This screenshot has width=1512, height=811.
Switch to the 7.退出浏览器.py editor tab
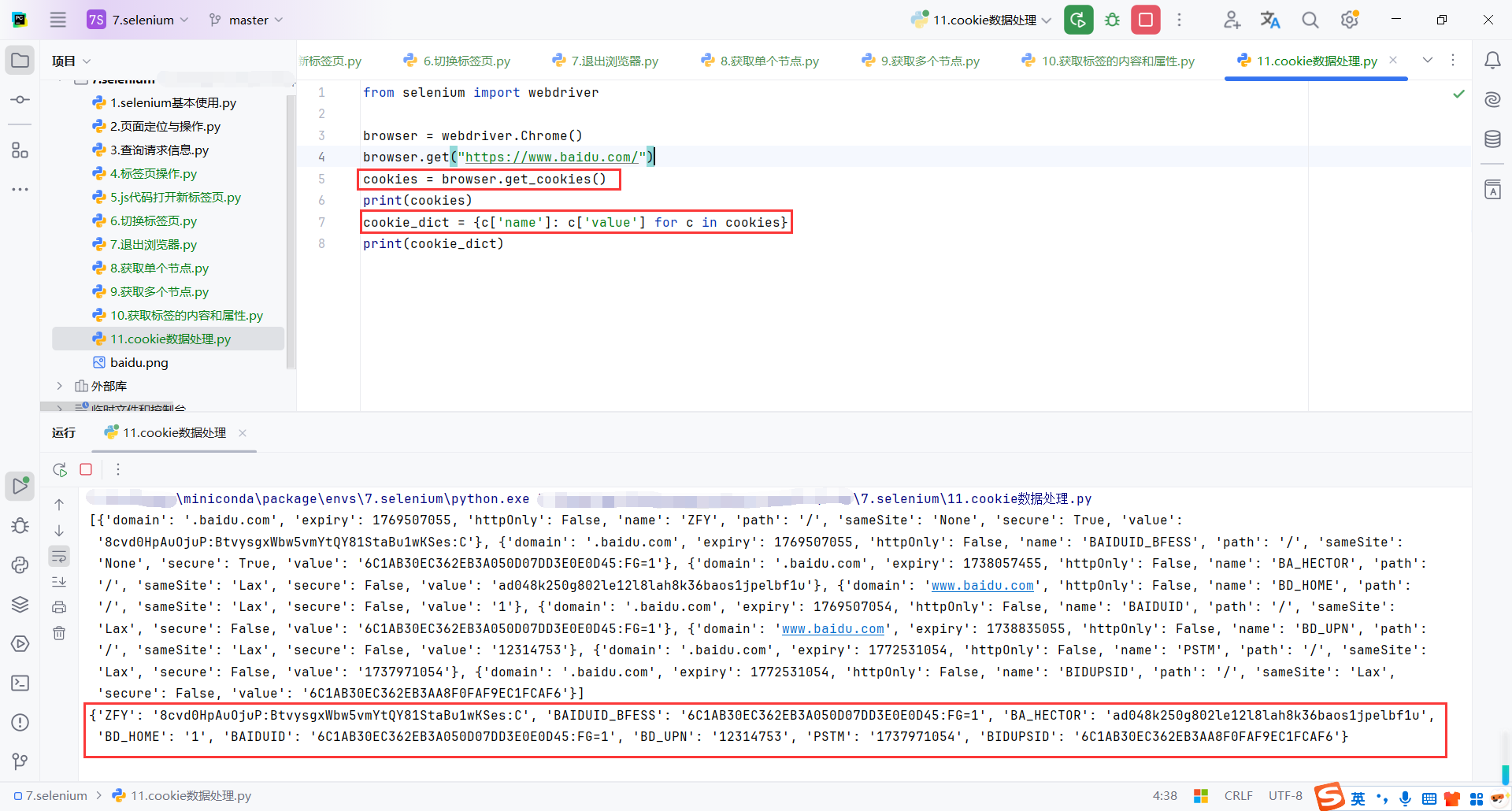tap(606, 61)
